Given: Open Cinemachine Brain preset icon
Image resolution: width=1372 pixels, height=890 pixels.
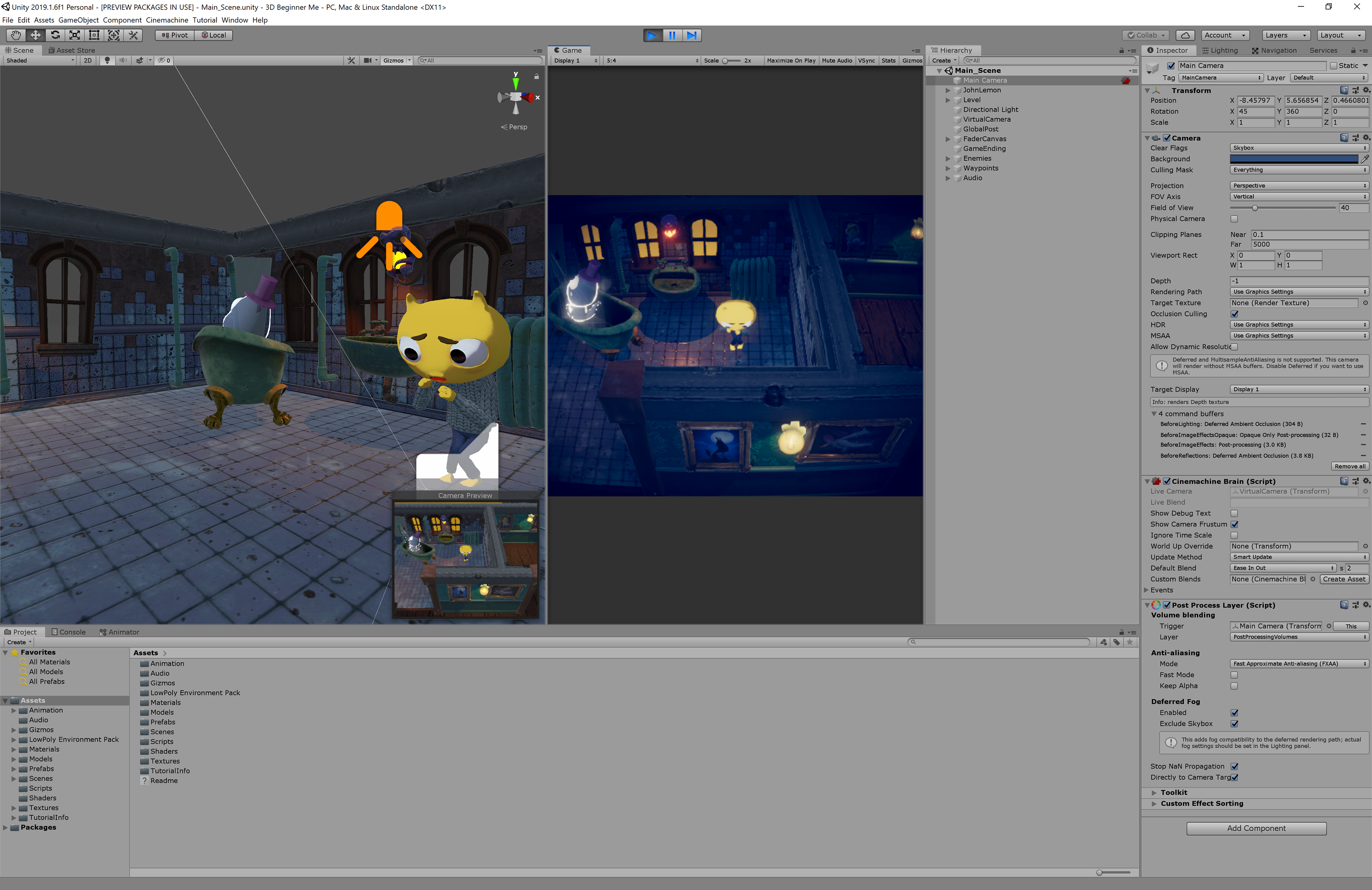Looking at the screenshot, I should tap(1355, 481).
